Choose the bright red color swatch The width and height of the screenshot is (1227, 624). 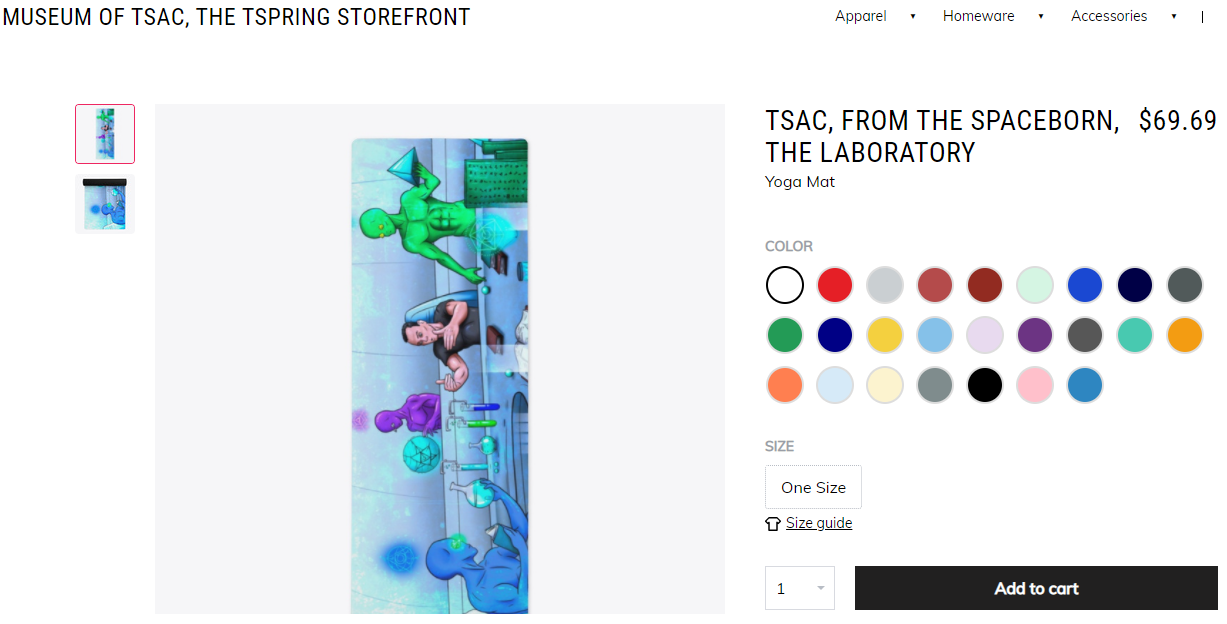pyautogui.click(x=835, y=285)
